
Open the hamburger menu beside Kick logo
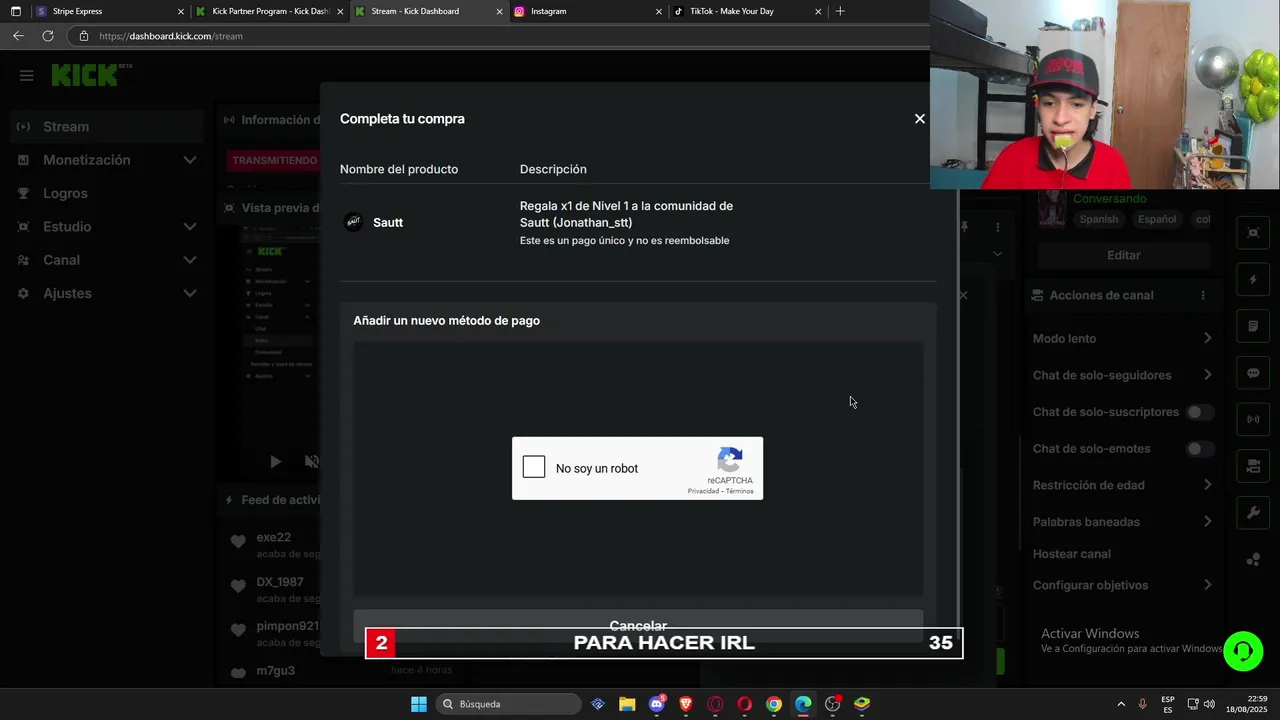coord(27,75)
